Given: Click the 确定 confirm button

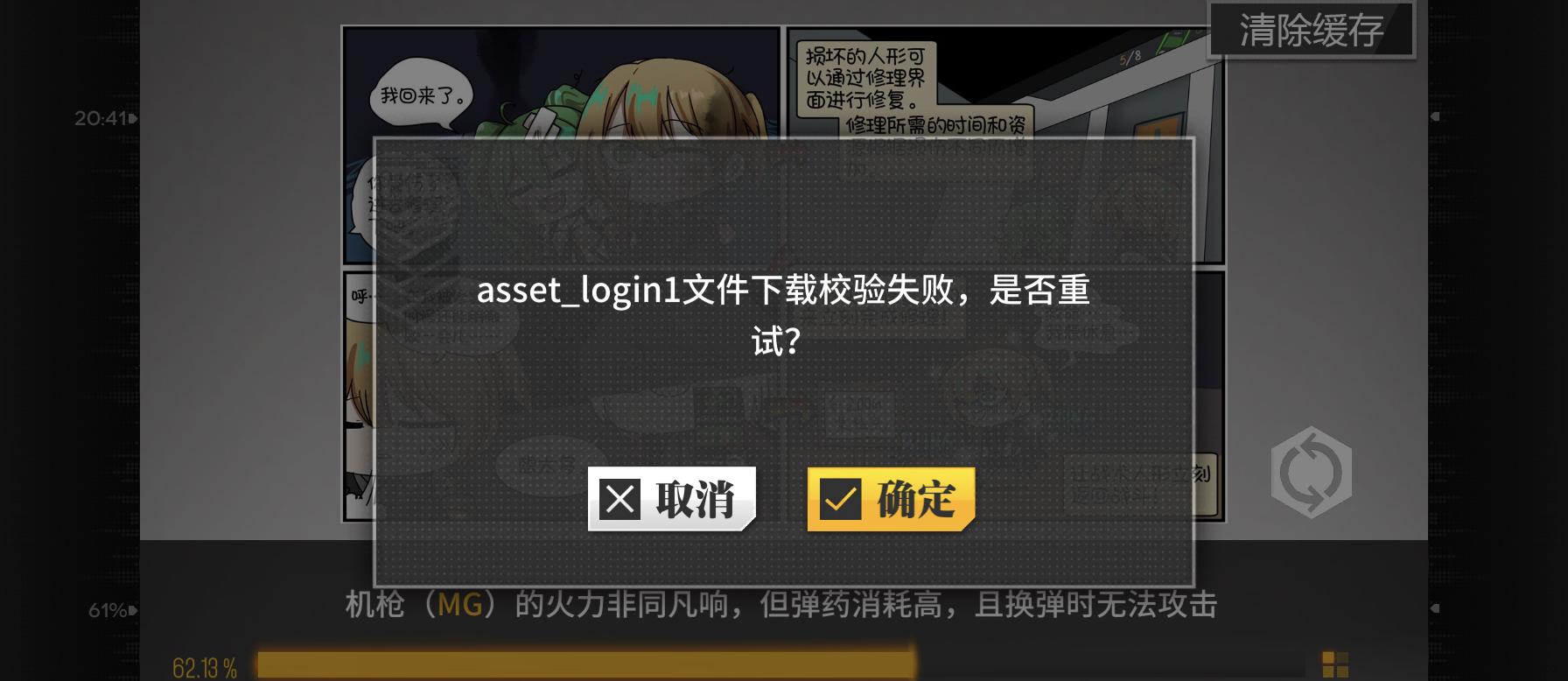Looking at the screenshot, I should (x=891, y=499).
